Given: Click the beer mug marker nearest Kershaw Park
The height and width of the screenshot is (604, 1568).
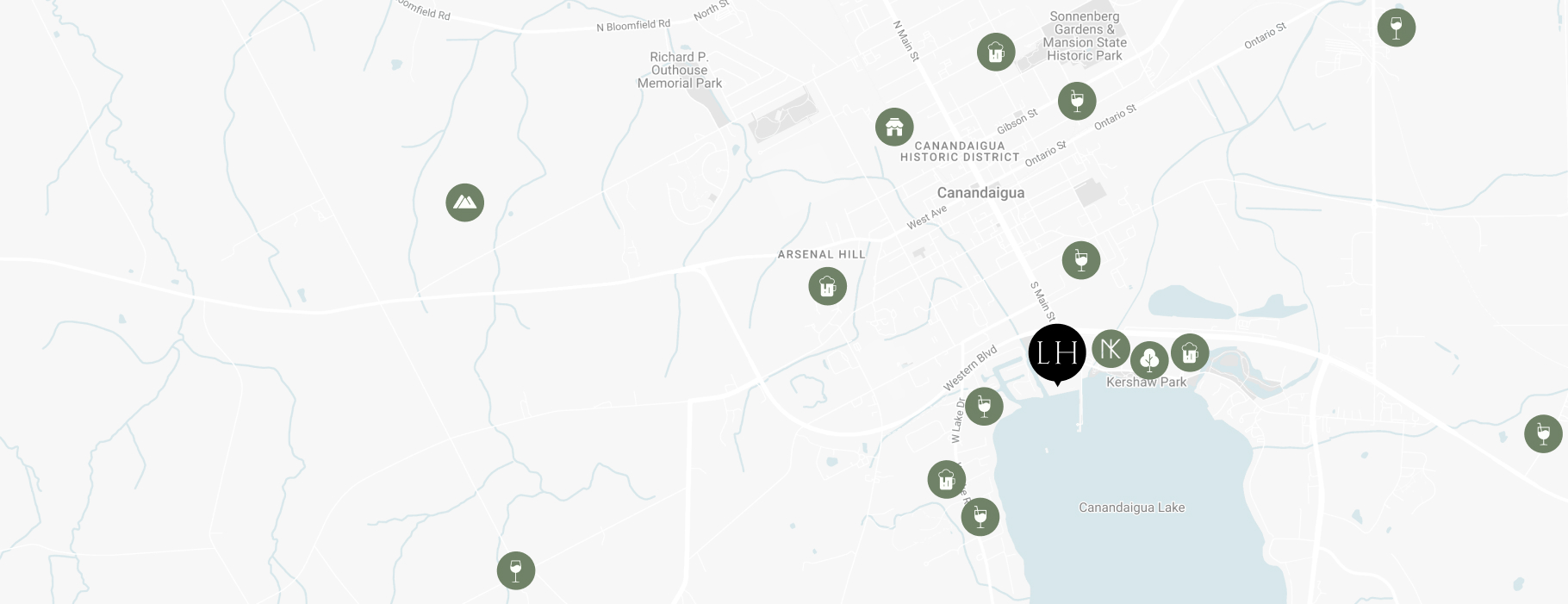Looking at the screenshot, I should [x=1190, y=352].
